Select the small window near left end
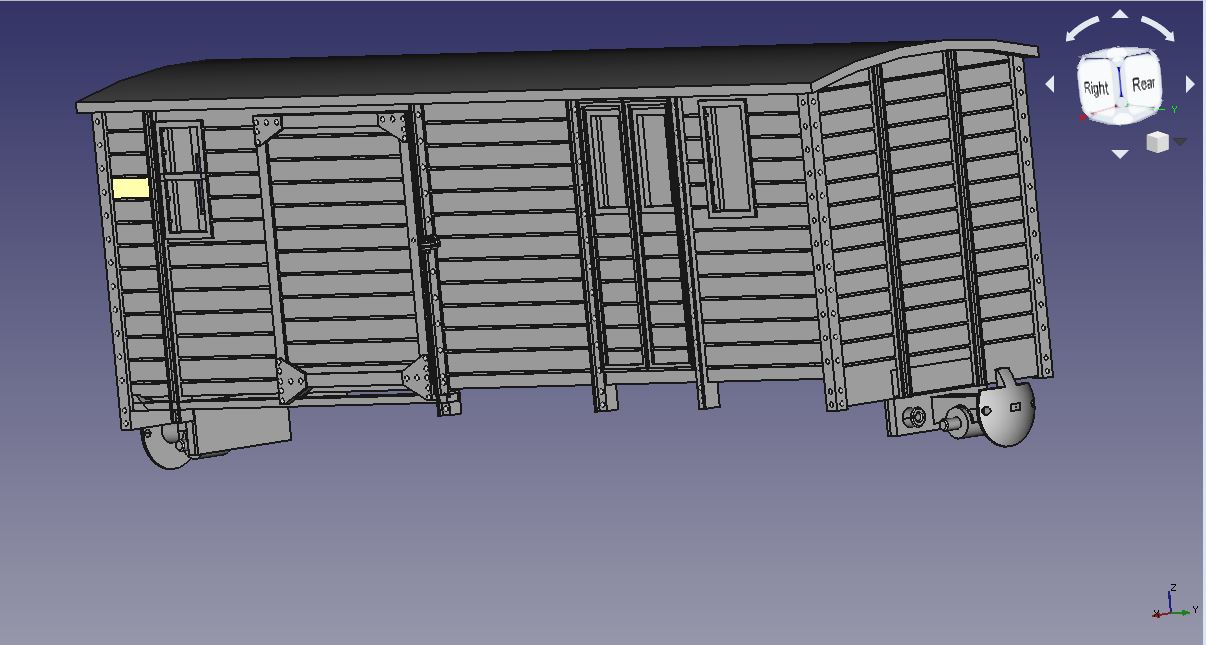 [x=182, y=178]
